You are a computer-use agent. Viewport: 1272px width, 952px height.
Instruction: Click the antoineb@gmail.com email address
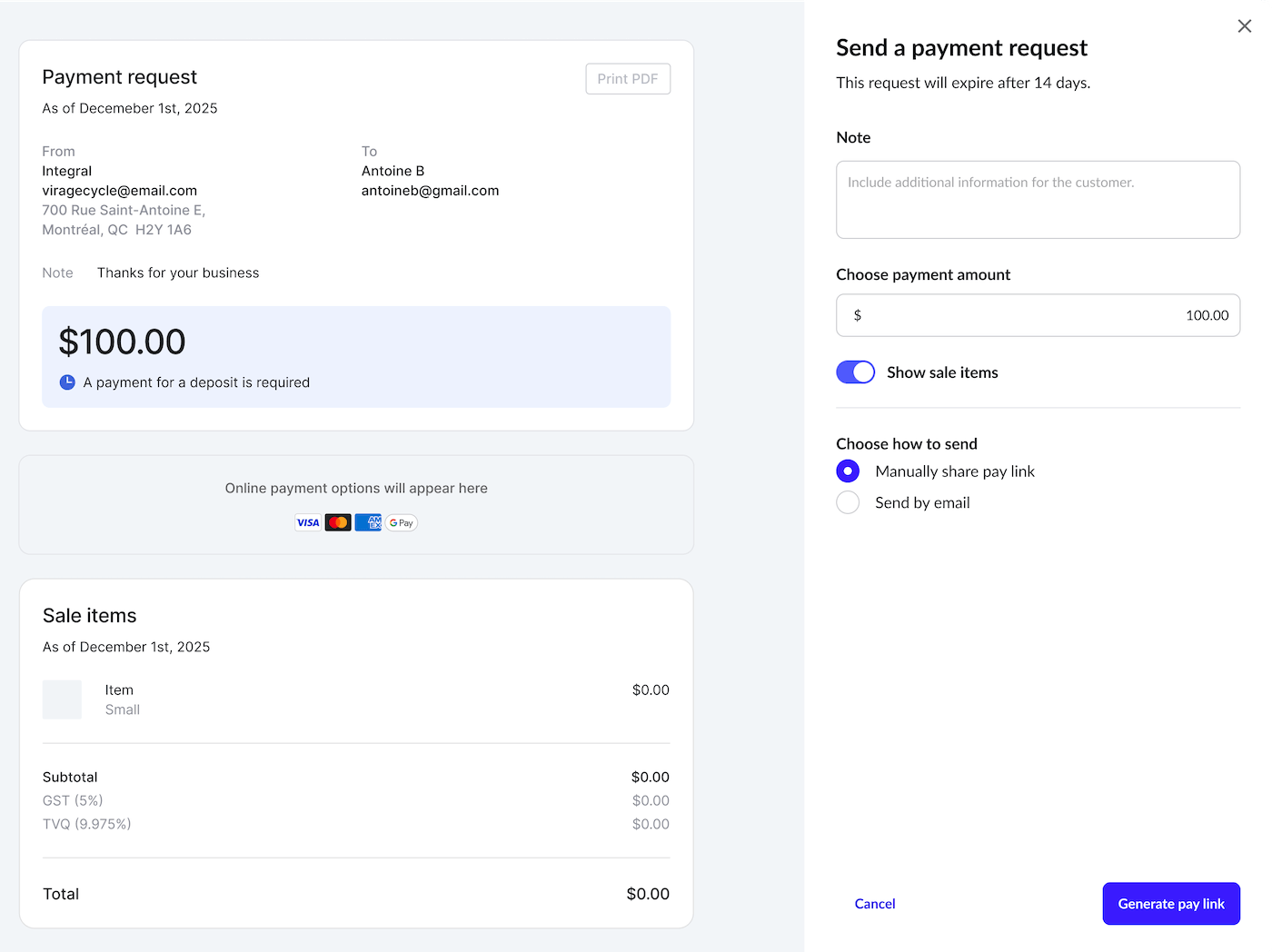pos(430,191)
